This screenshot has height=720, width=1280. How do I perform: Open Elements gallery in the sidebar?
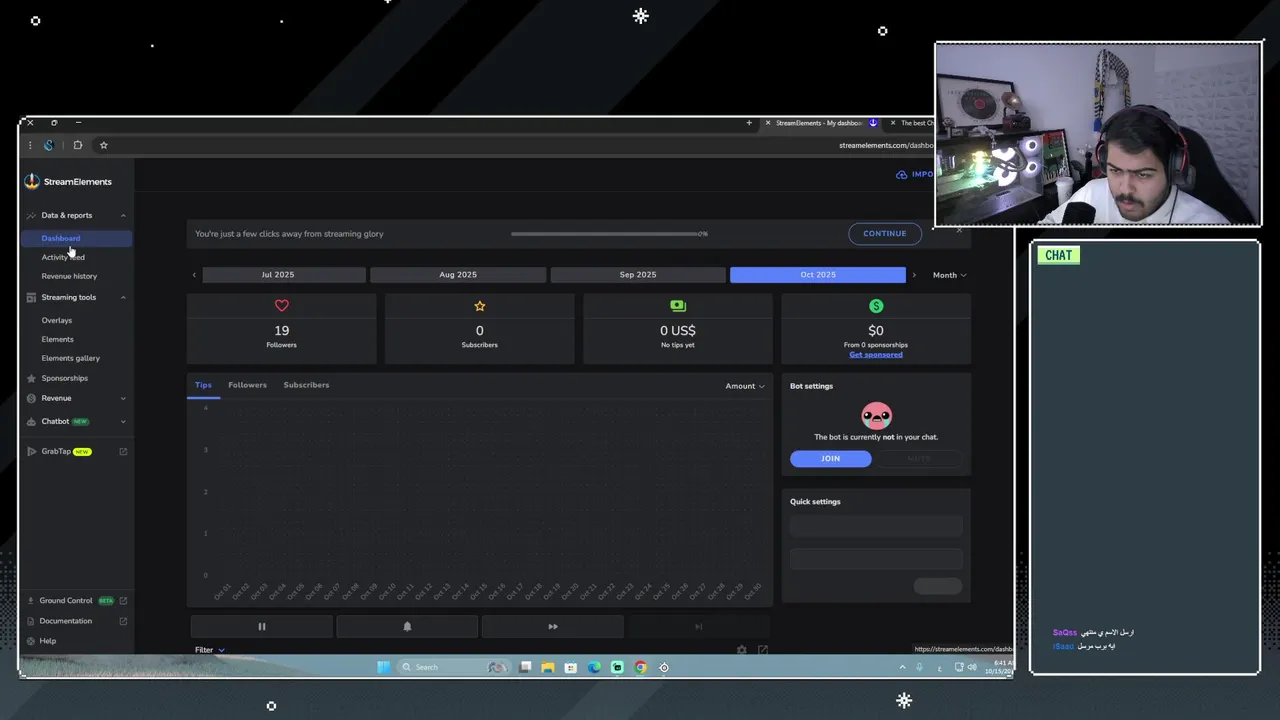pyautogui.click(x=70, y=358)
